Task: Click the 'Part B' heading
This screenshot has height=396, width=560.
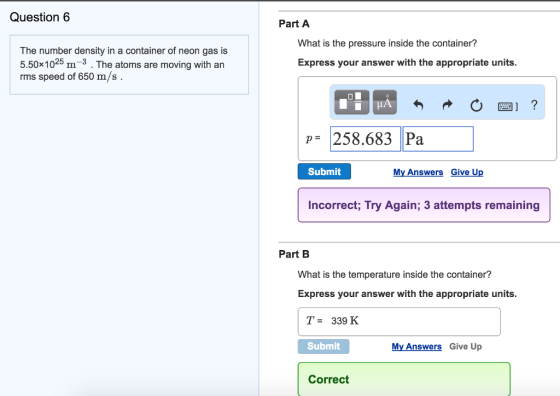Action: 294,254
